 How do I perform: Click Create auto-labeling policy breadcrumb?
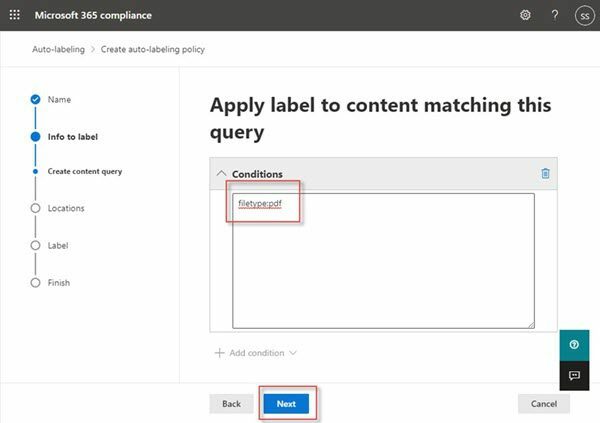(153, 49)
